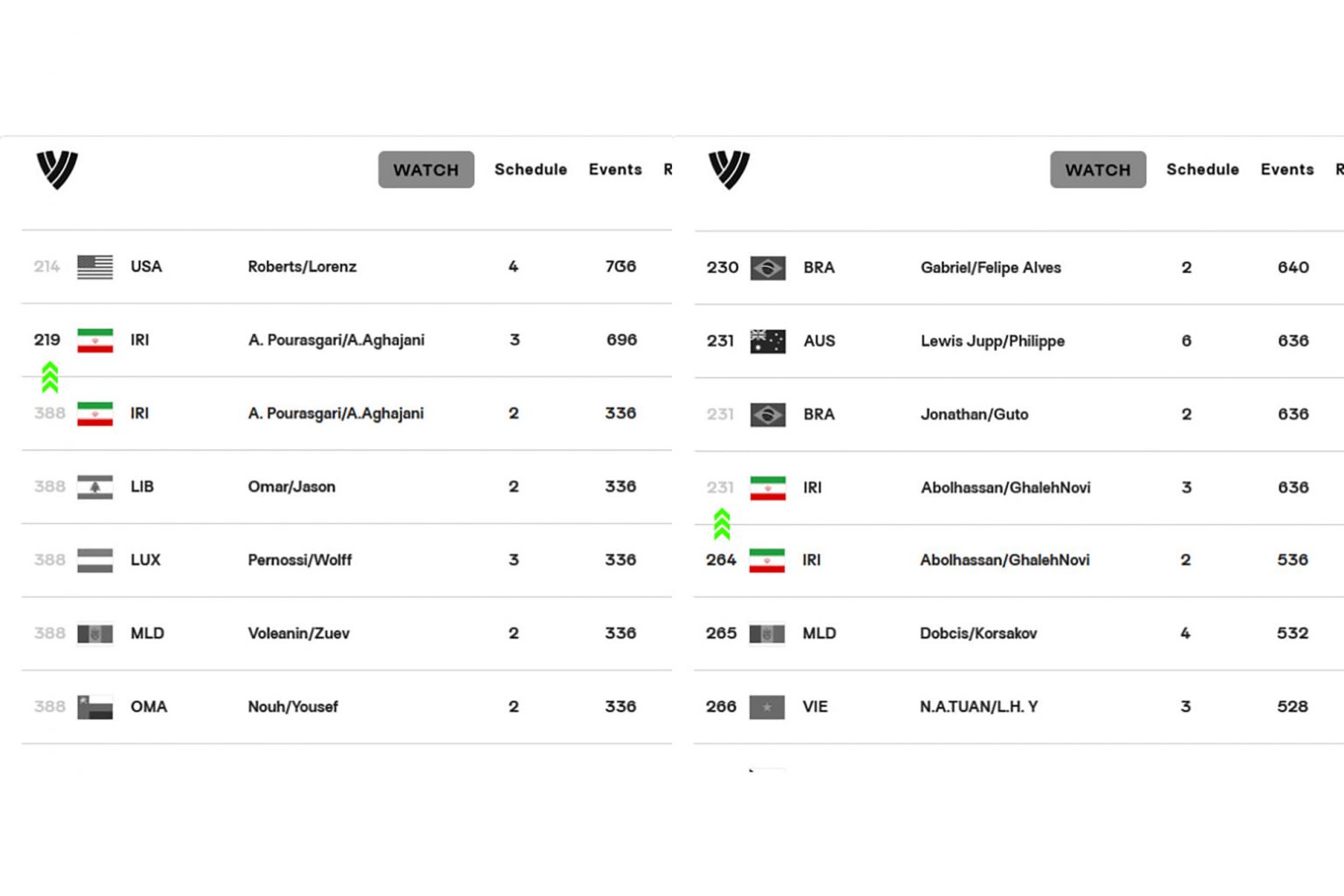
Task: Click the WATCH button in the left header
Action: pyautogui.click(x=426, y=170)
